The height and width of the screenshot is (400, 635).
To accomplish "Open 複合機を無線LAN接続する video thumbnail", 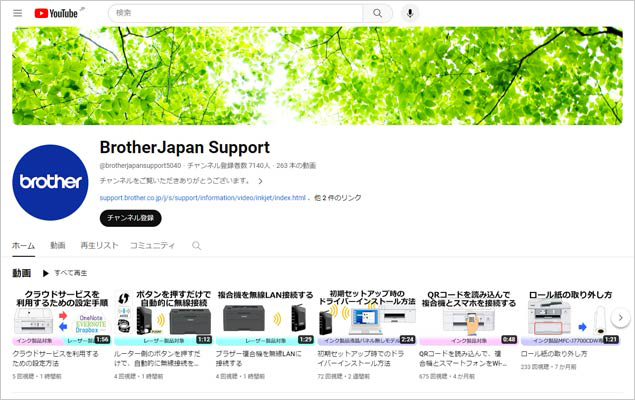I will pyautogui.click(x=265, y=317).
